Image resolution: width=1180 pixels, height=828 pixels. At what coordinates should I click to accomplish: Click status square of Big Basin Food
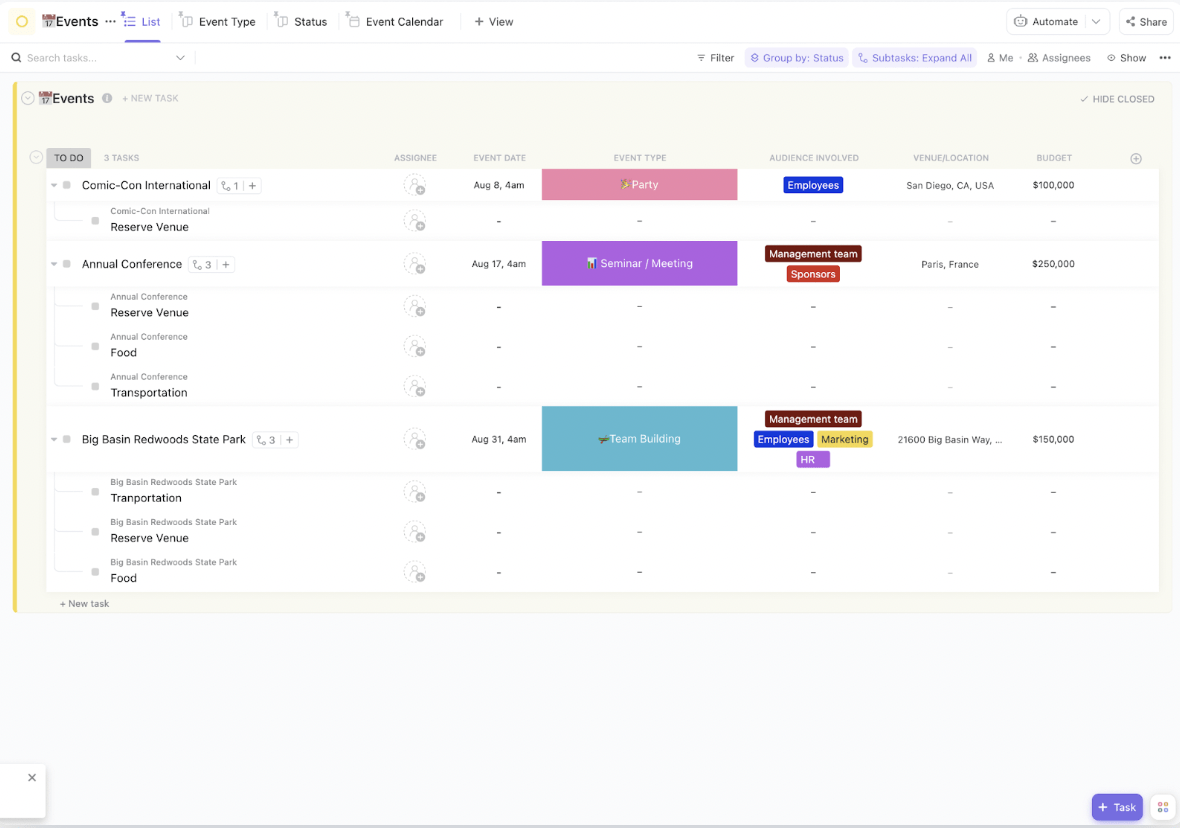point(96,573)
